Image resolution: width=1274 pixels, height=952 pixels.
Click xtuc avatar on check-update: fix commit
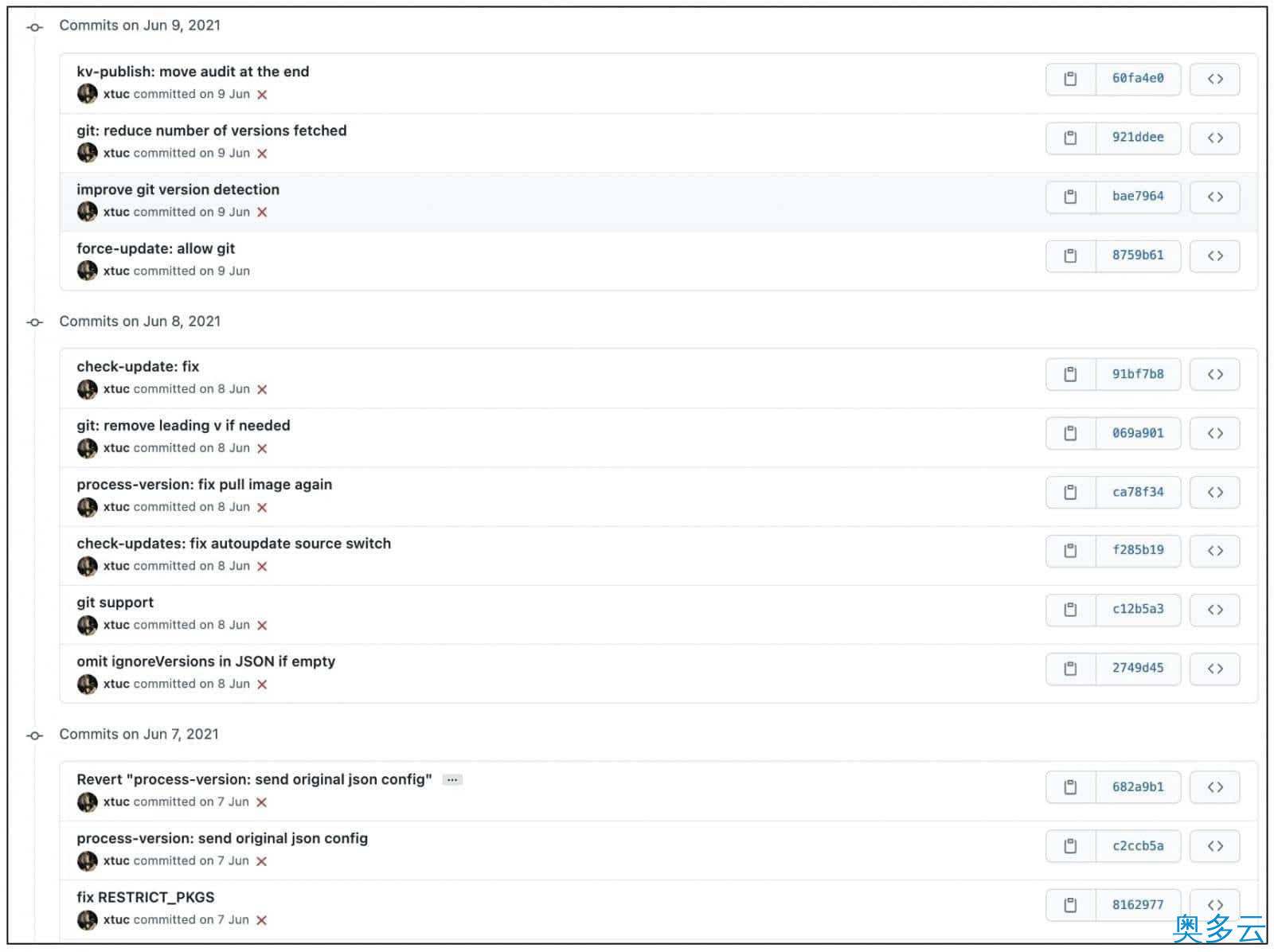87,389
